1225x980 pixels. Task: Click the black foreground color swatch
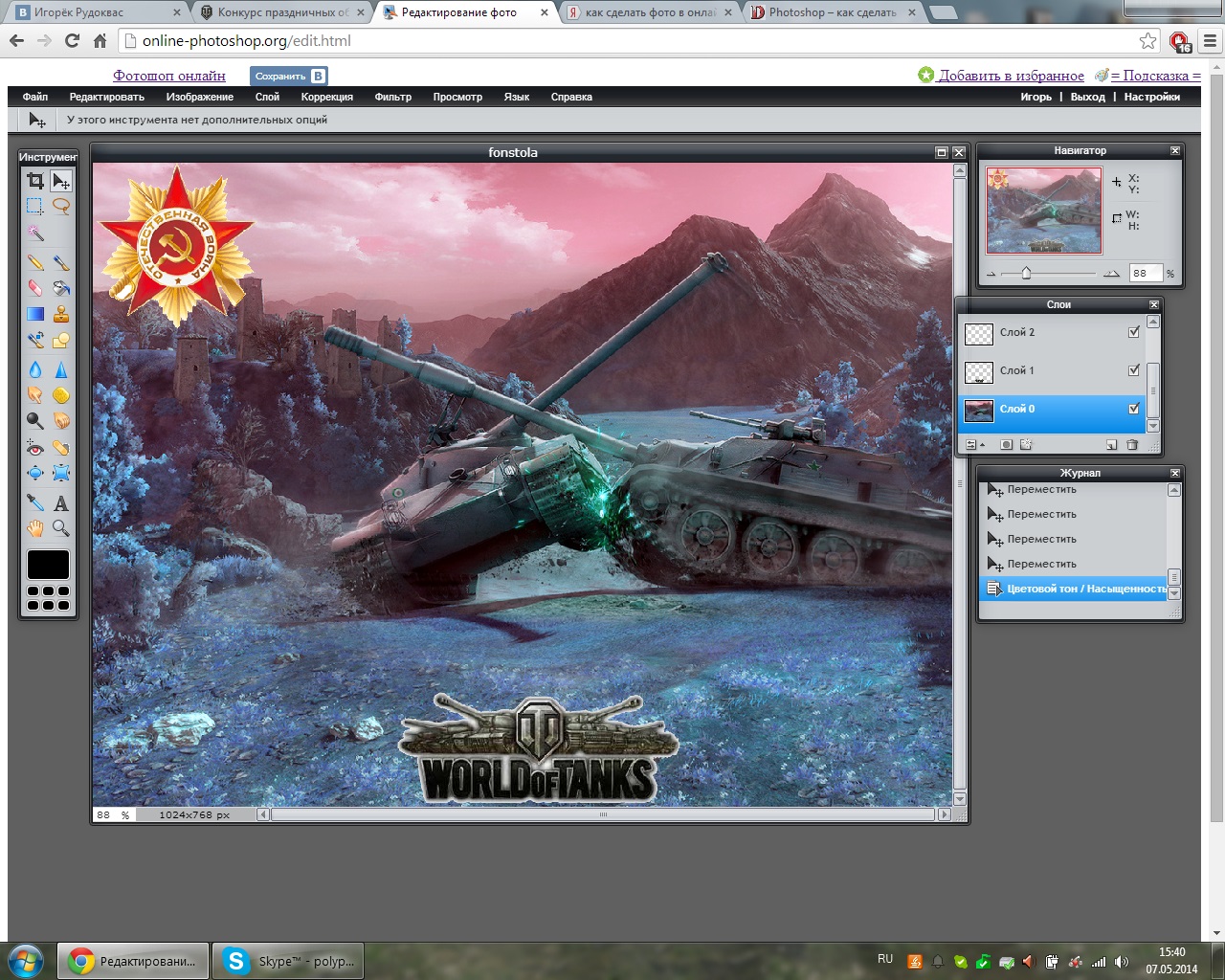(x=48, y=565)
